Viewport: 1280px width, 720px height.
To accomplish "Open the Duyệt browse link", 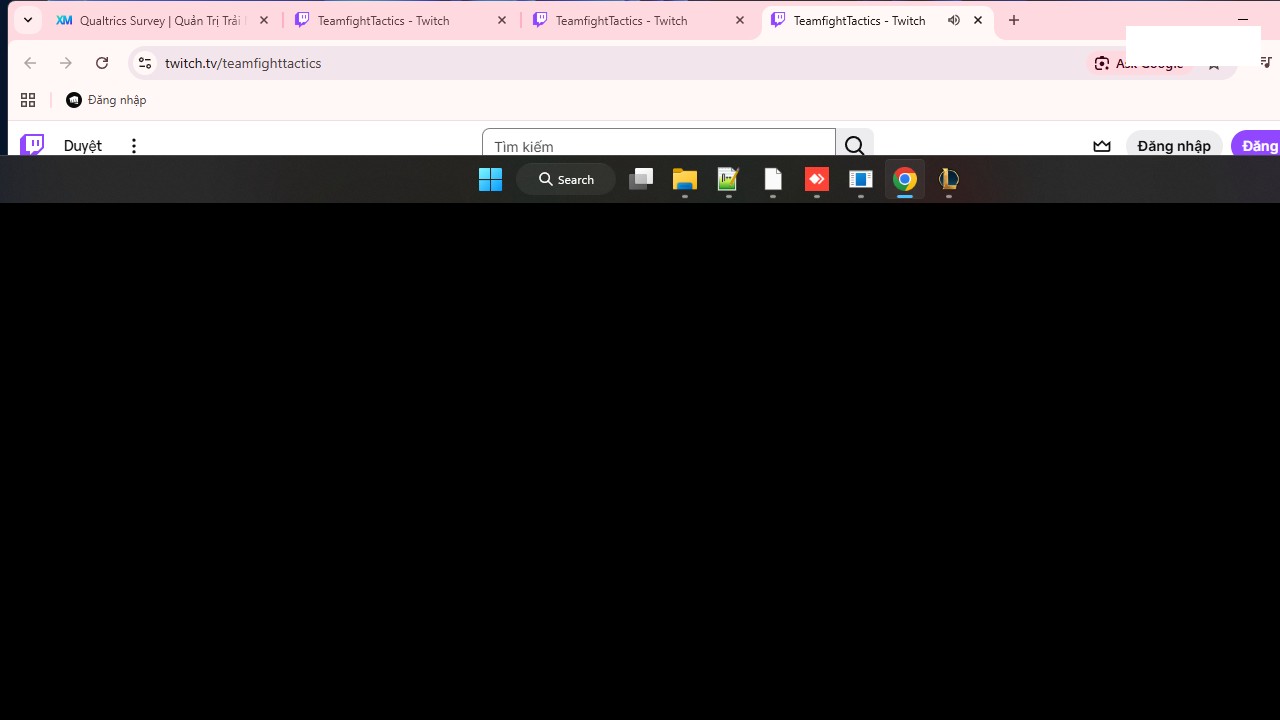I will click(x=82, y=146).
